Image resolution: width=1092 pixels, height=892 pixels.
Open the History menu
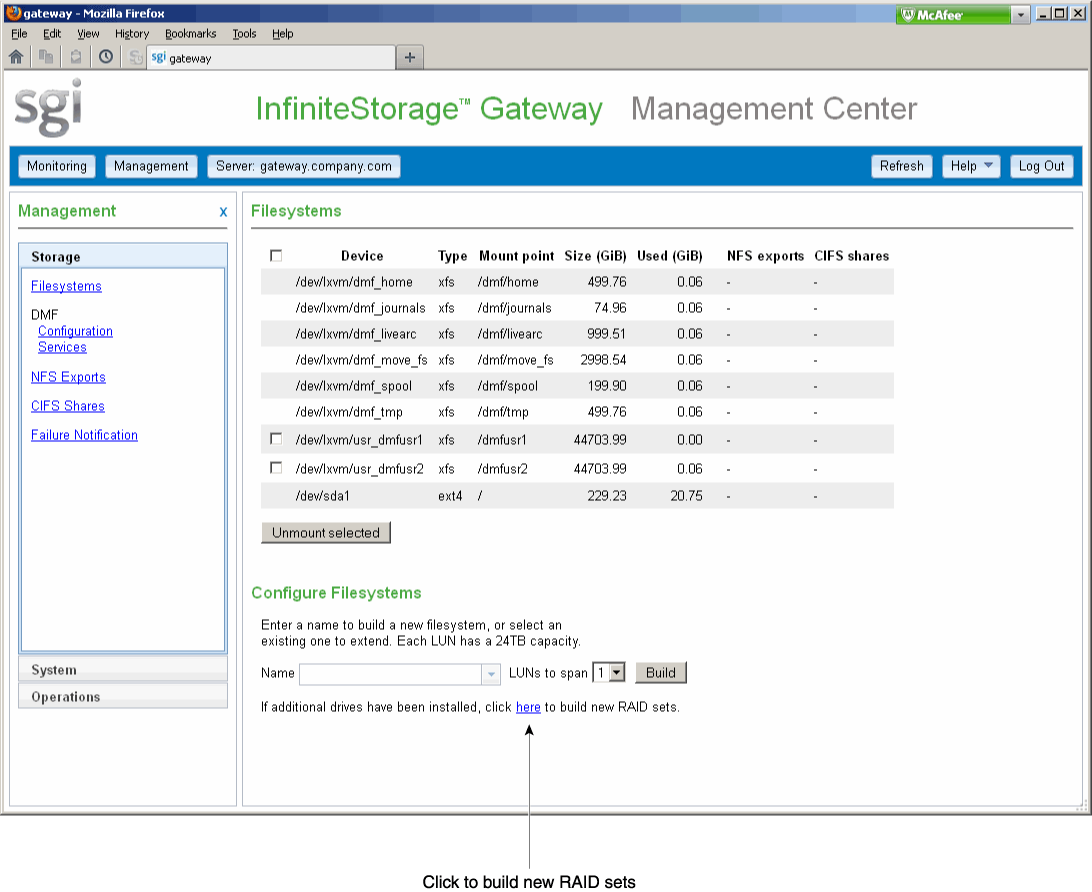(x=132, y=33)
